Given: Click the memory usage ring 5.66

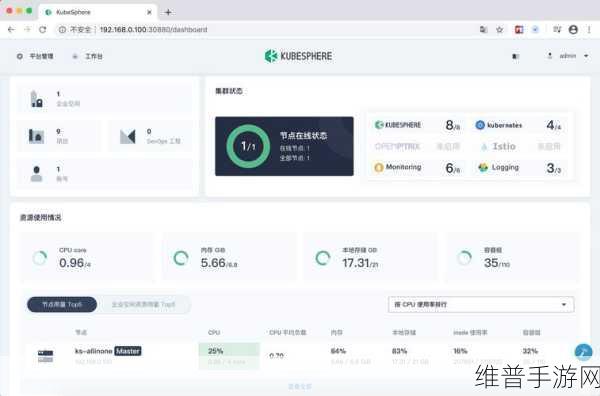Looking at the screenshot, I should (181, 258).
